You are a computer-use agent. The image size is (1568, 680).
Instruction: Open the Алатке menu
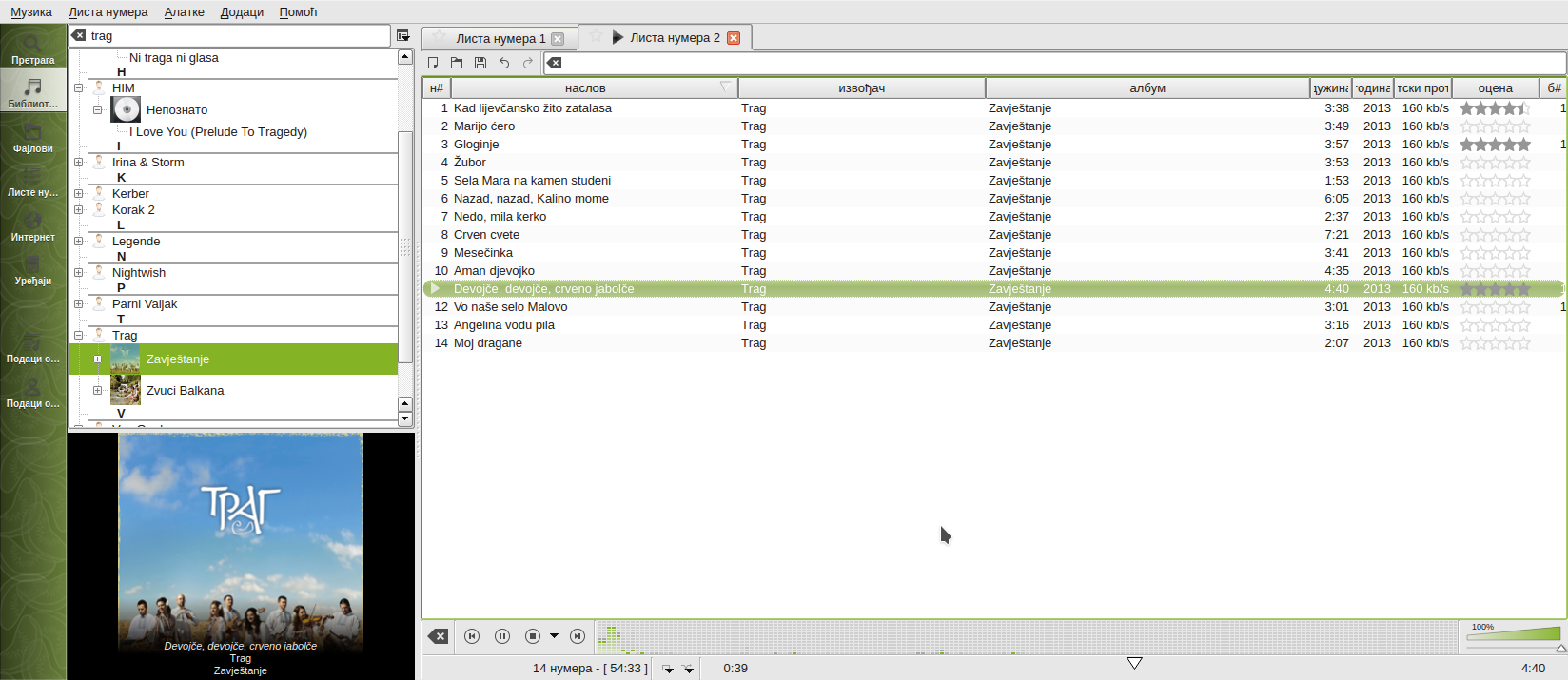coord(185,12)
